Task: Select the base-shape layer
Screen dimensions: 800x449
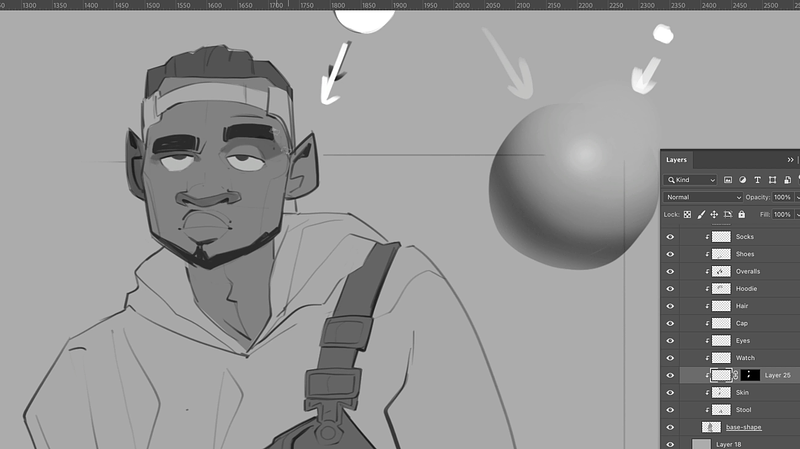Action: pyautogui.click(x=744, y=427)
